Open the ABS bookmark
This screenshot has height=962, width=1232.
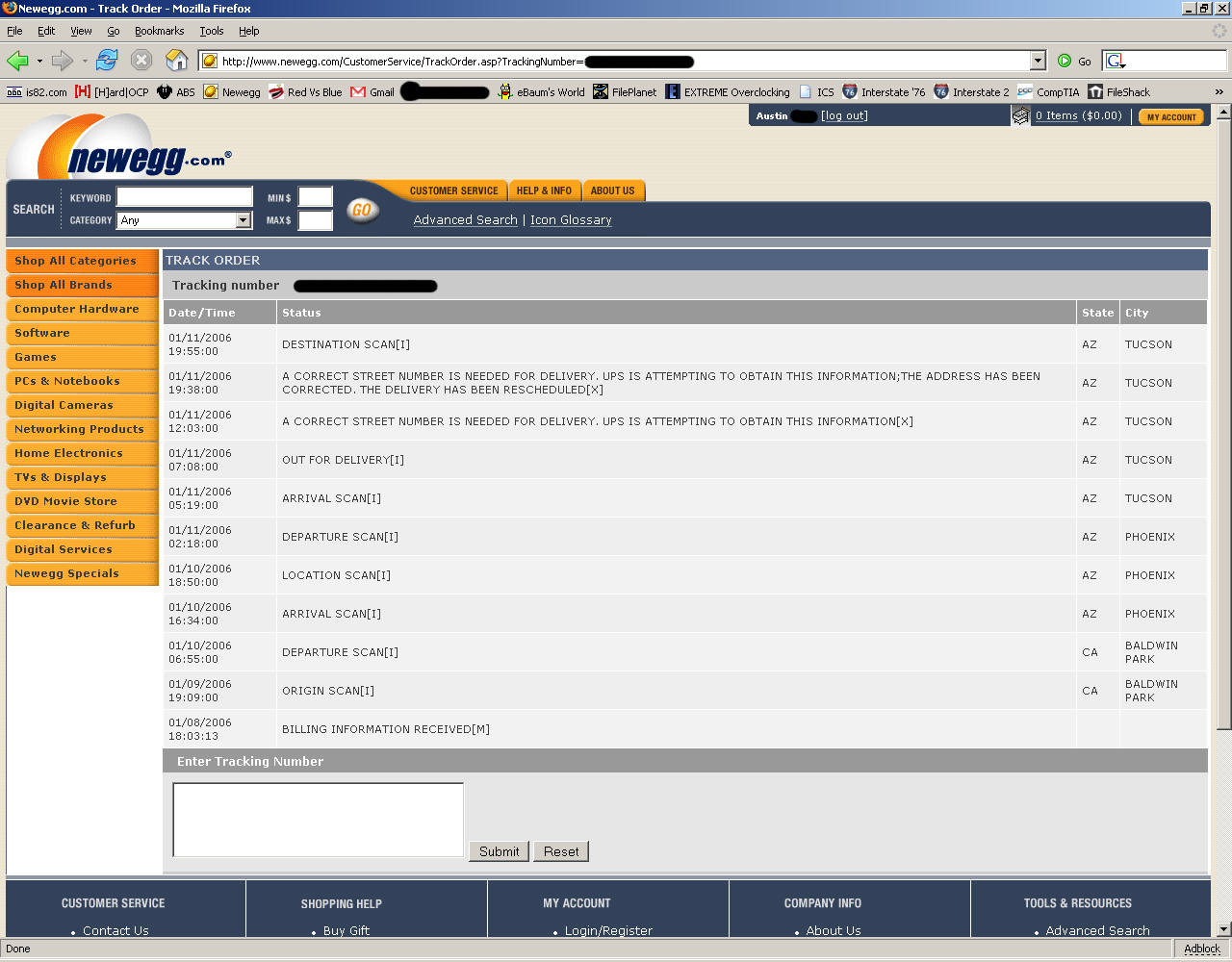[176, 92]
